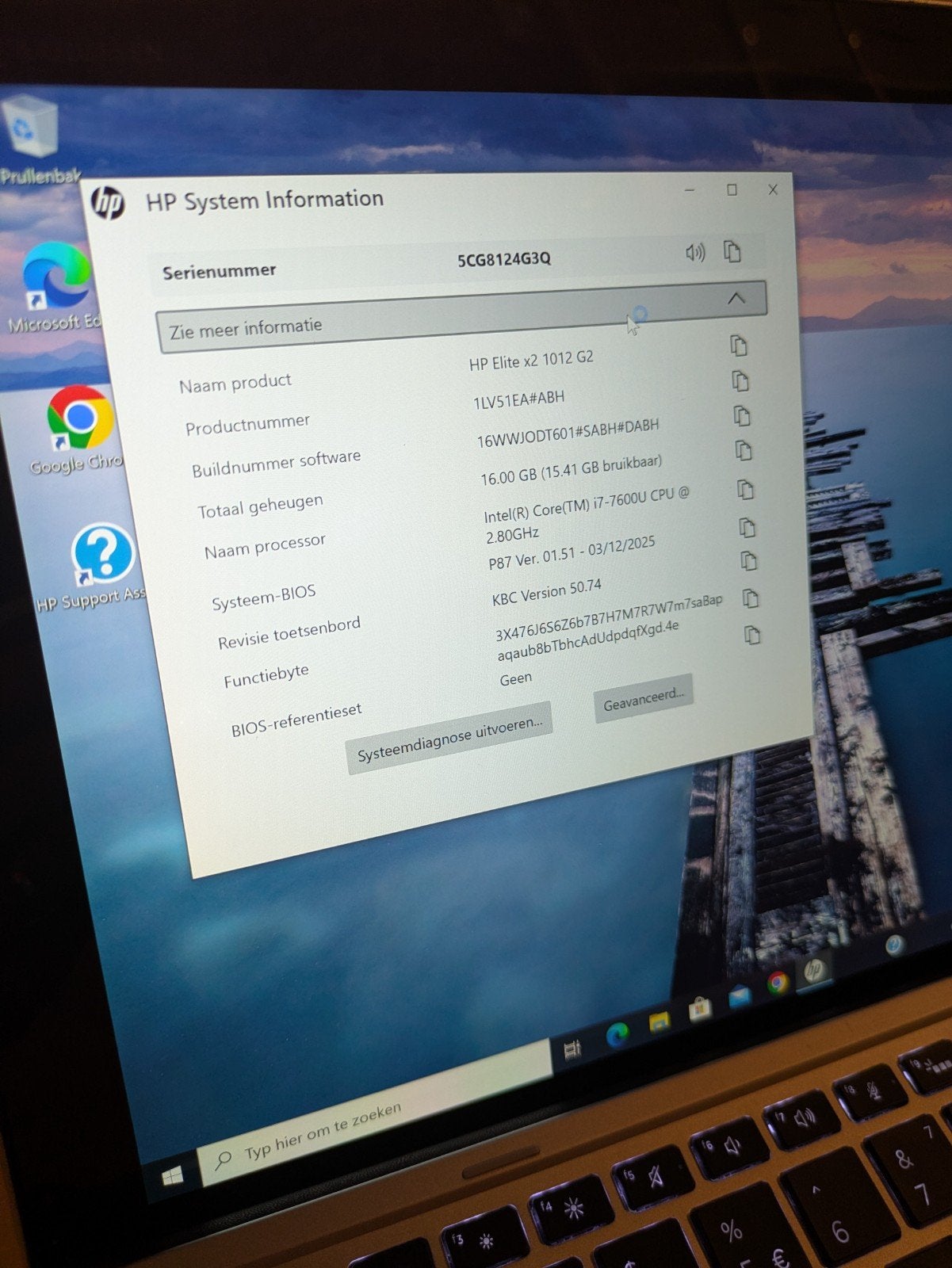The height and width of the screenshot is (1268, 952).
Task: Click the chevron arrow on Zie meer informatie
Action: (736, 298)
